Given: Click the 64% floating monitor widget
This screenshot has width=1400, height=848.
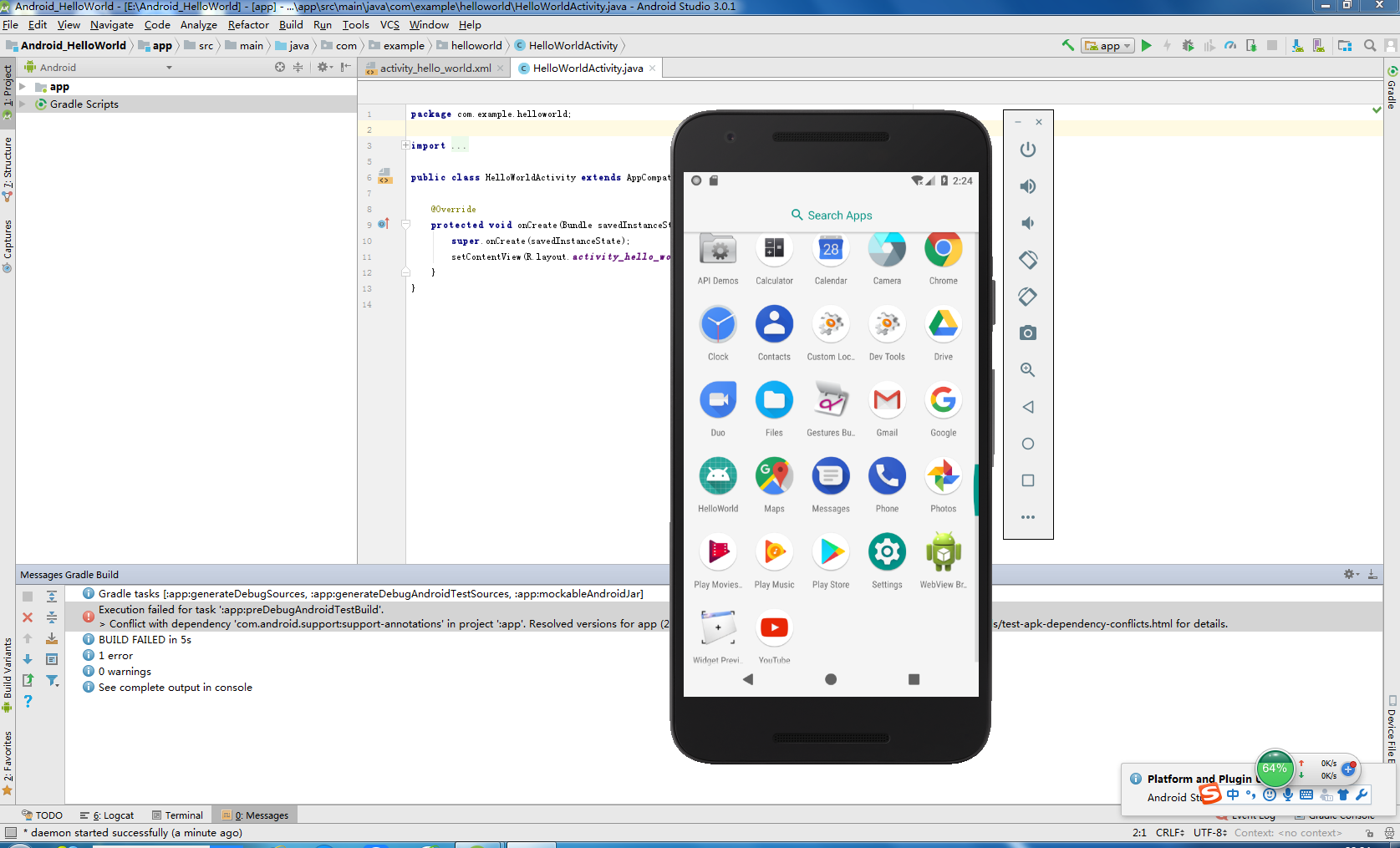Looking at the screenshot, I should [x=1275, y=769].
